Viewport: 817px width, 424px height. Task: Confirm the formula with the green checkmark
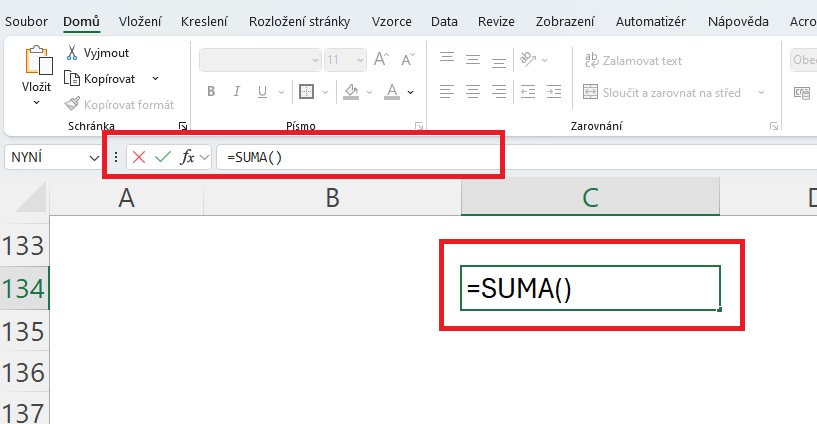pyautogui.click(x=162, y=157)
